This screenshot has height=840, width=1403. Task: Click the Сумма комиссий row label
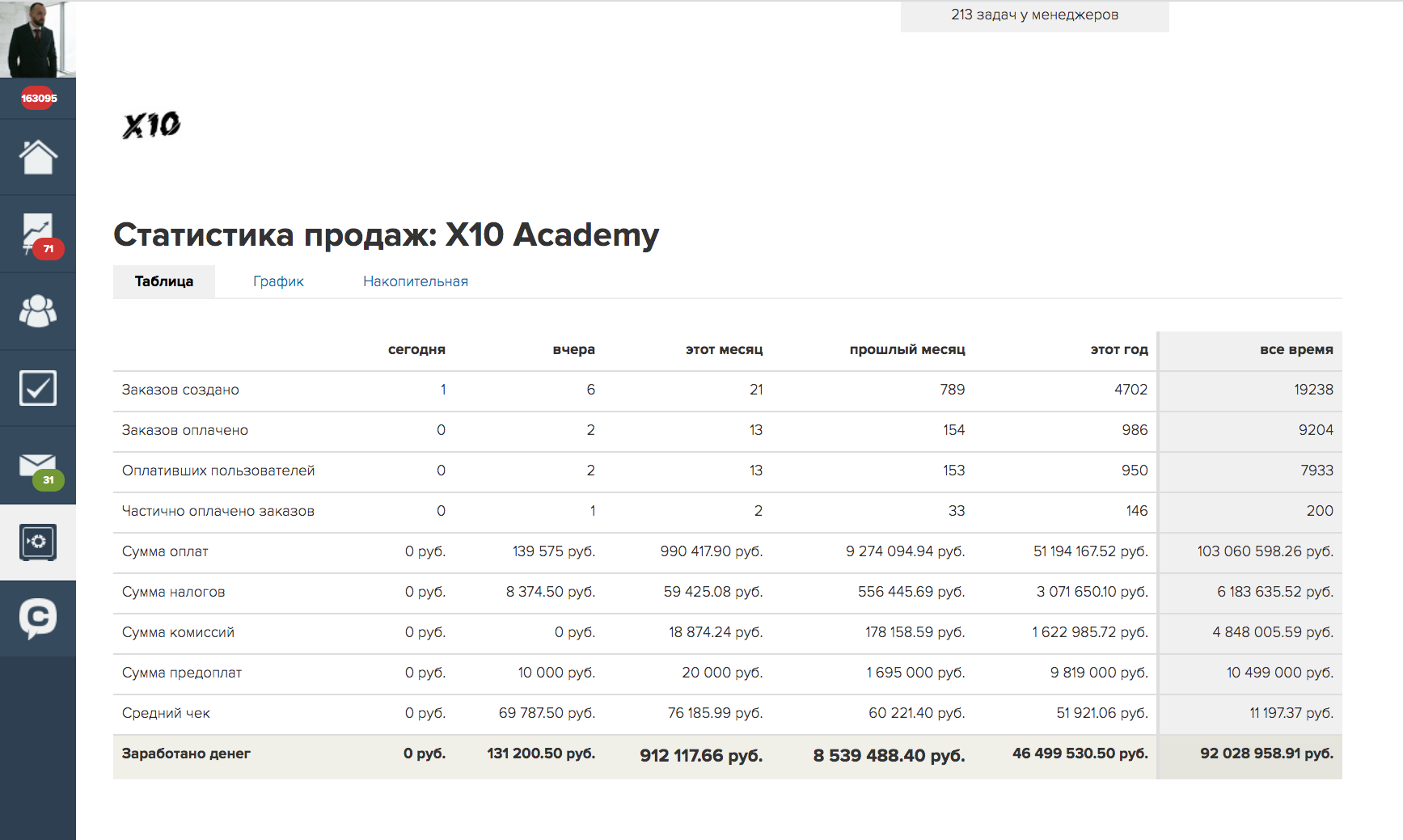point(178,632)
